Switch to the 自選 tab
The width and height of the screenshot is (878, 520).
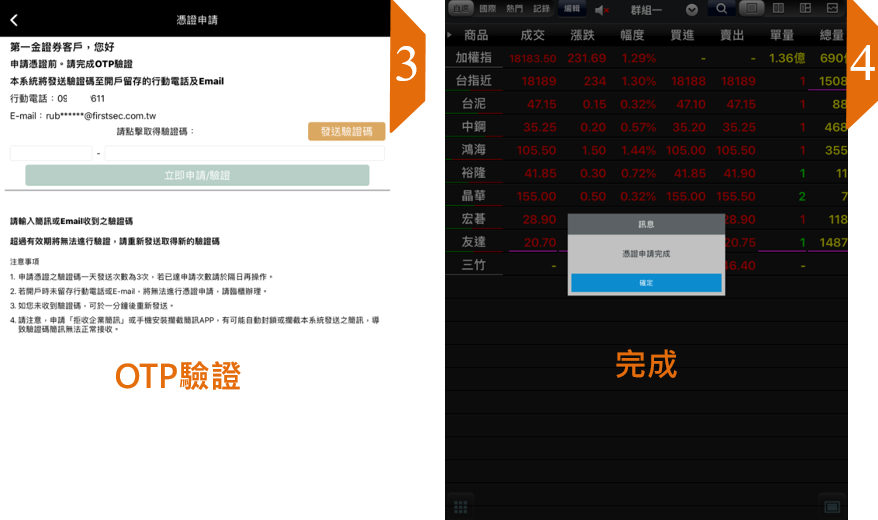(460, 8)
